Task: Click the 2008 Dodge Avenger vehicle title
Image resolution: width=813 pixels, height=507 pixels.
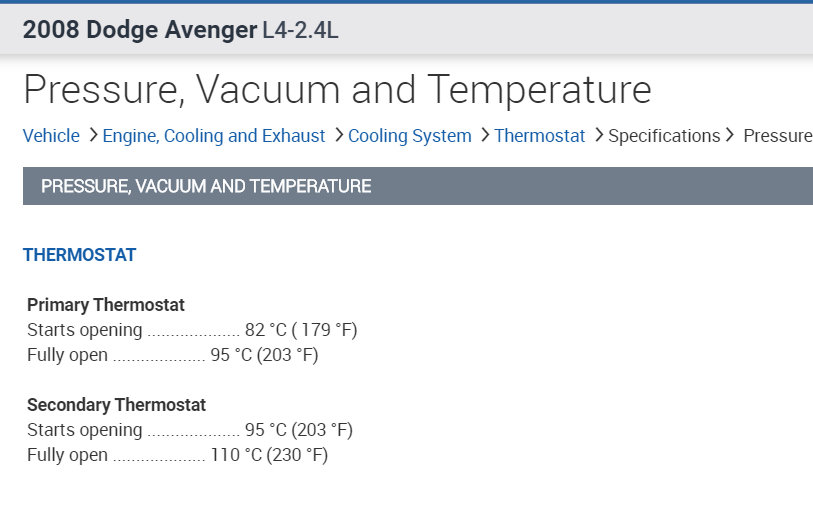Action: click(x=139, y=30)
